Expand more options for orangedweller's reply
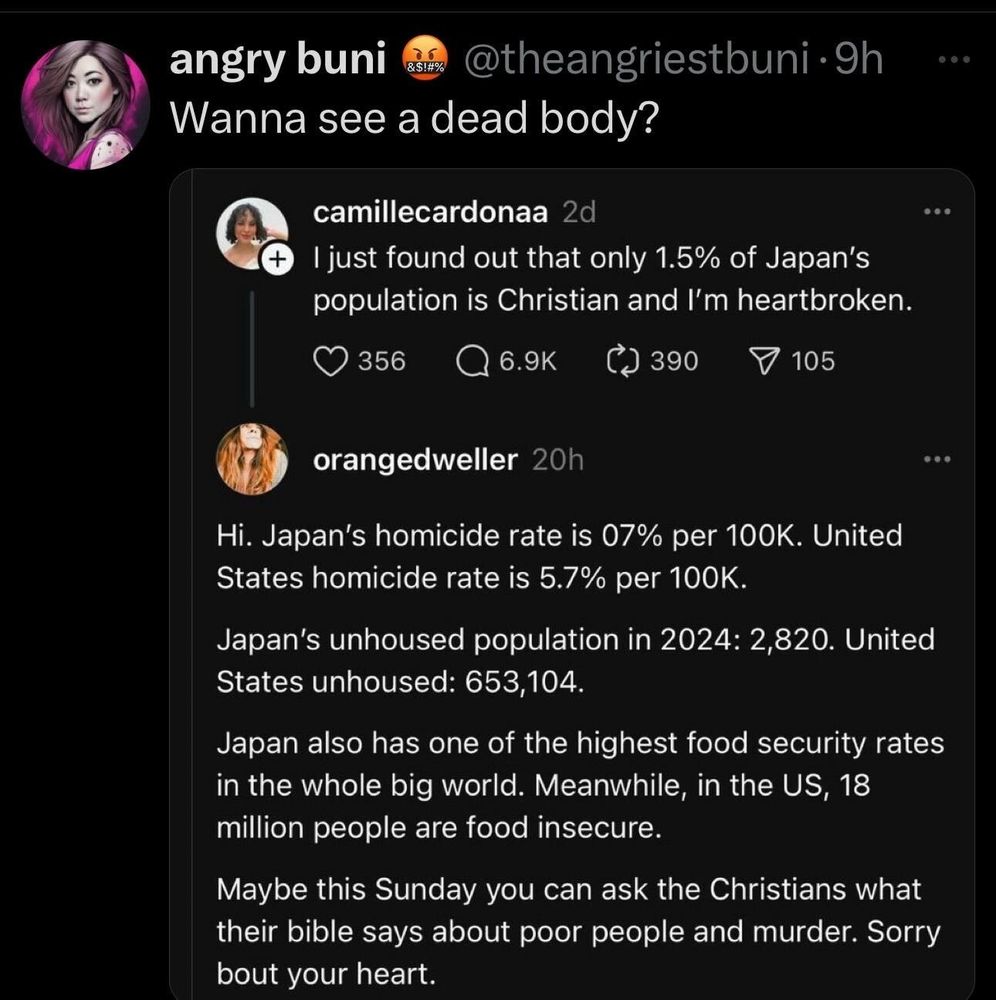The height and width of the screenshot is (1000, 996). (934, 460)
